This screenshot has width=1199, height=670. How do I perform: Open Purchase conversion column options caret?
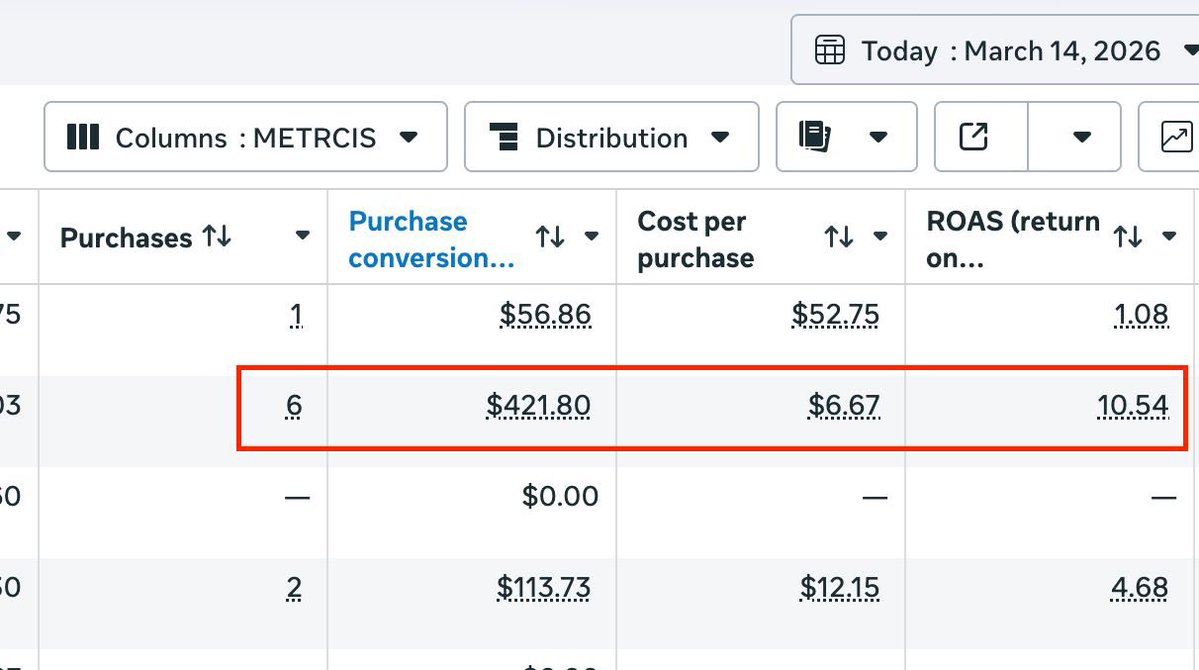[x=592, y=237]
